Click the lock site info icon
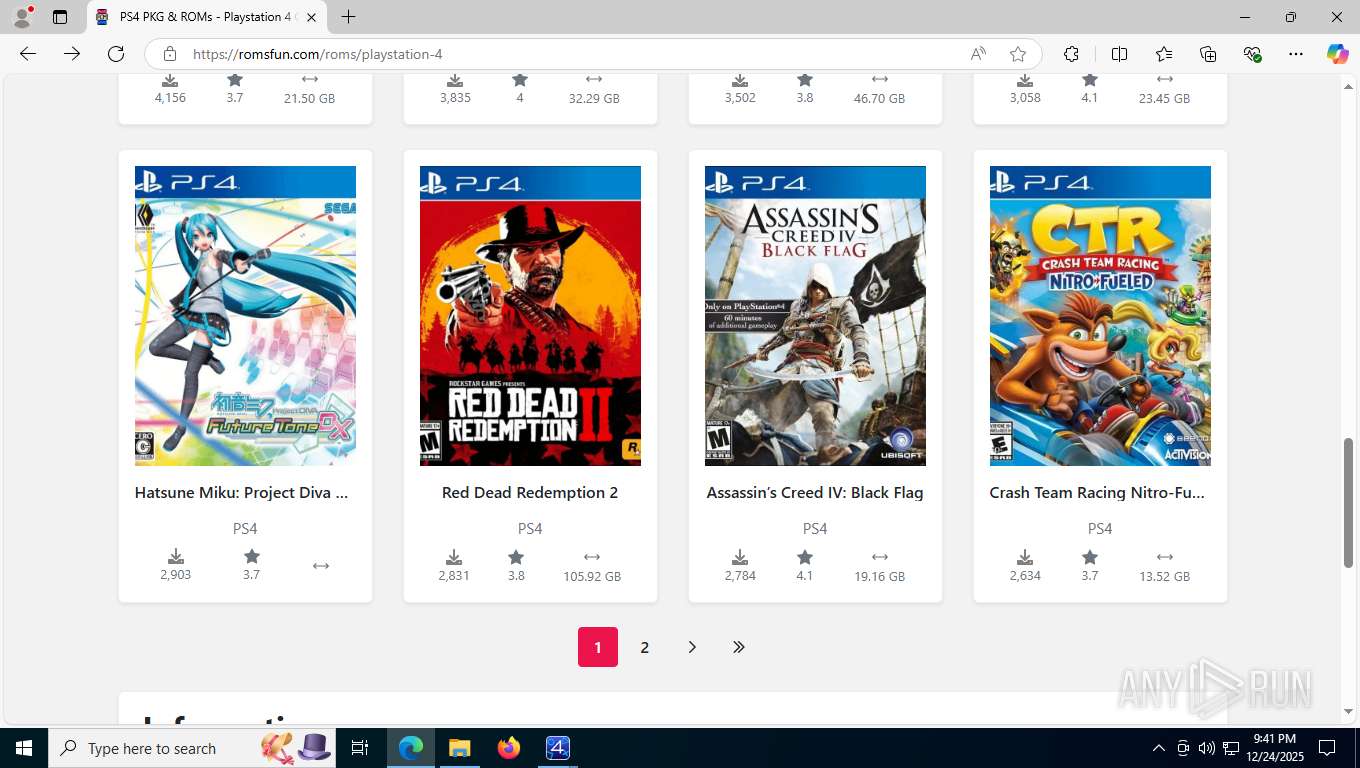Viewport: 1360px width, 768px height. click(x=170, y=54)
